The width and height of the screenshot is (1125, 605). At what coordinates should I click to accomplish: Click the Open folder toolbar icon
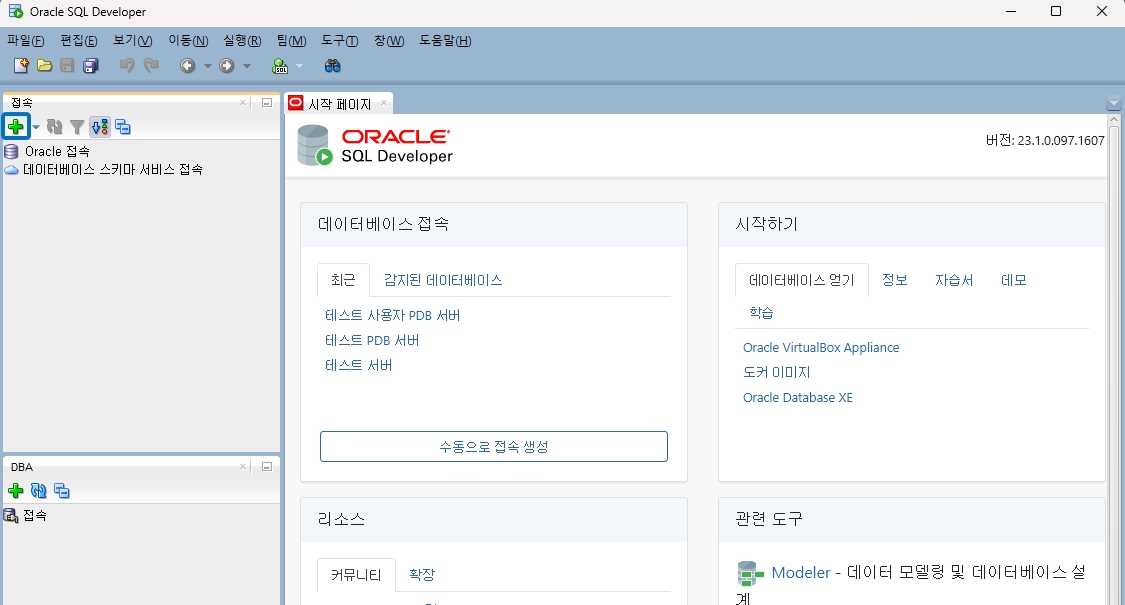(x=44, y=66)
